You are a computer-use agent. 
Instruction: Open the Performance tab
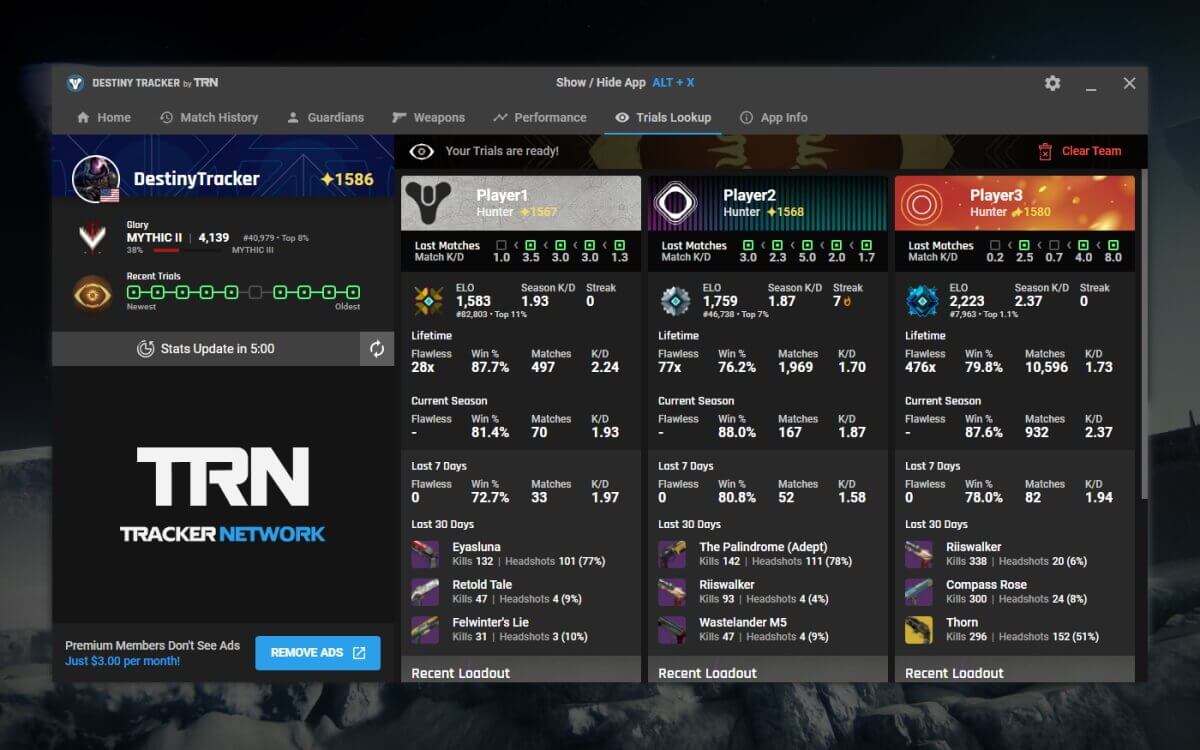(x=540, y=117)
